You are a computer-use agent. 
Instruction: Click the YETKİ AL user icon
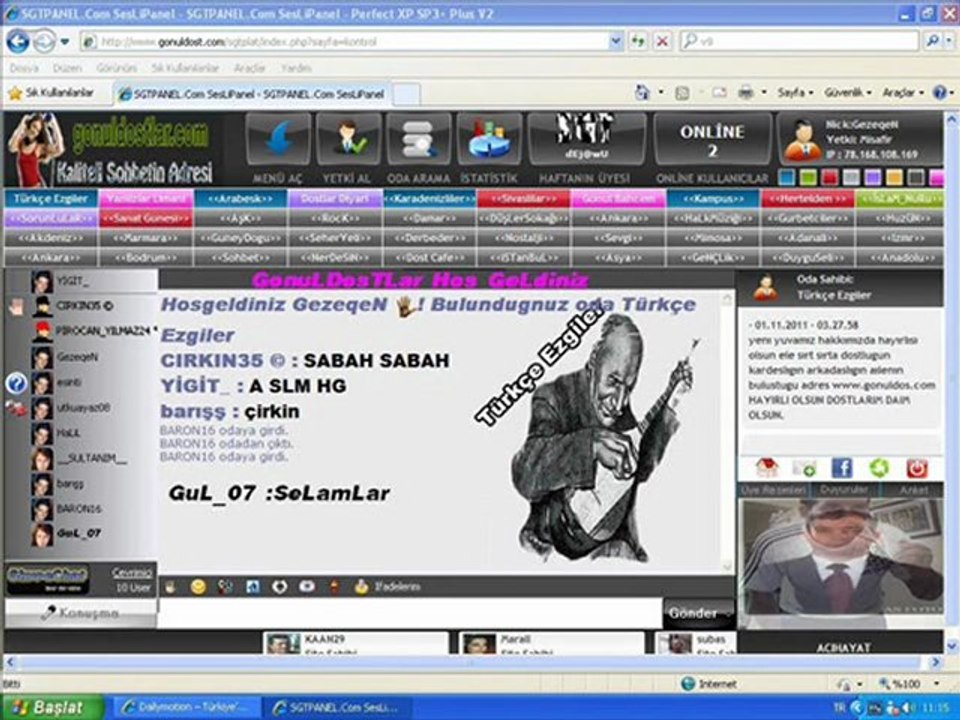tap(348, 139)
